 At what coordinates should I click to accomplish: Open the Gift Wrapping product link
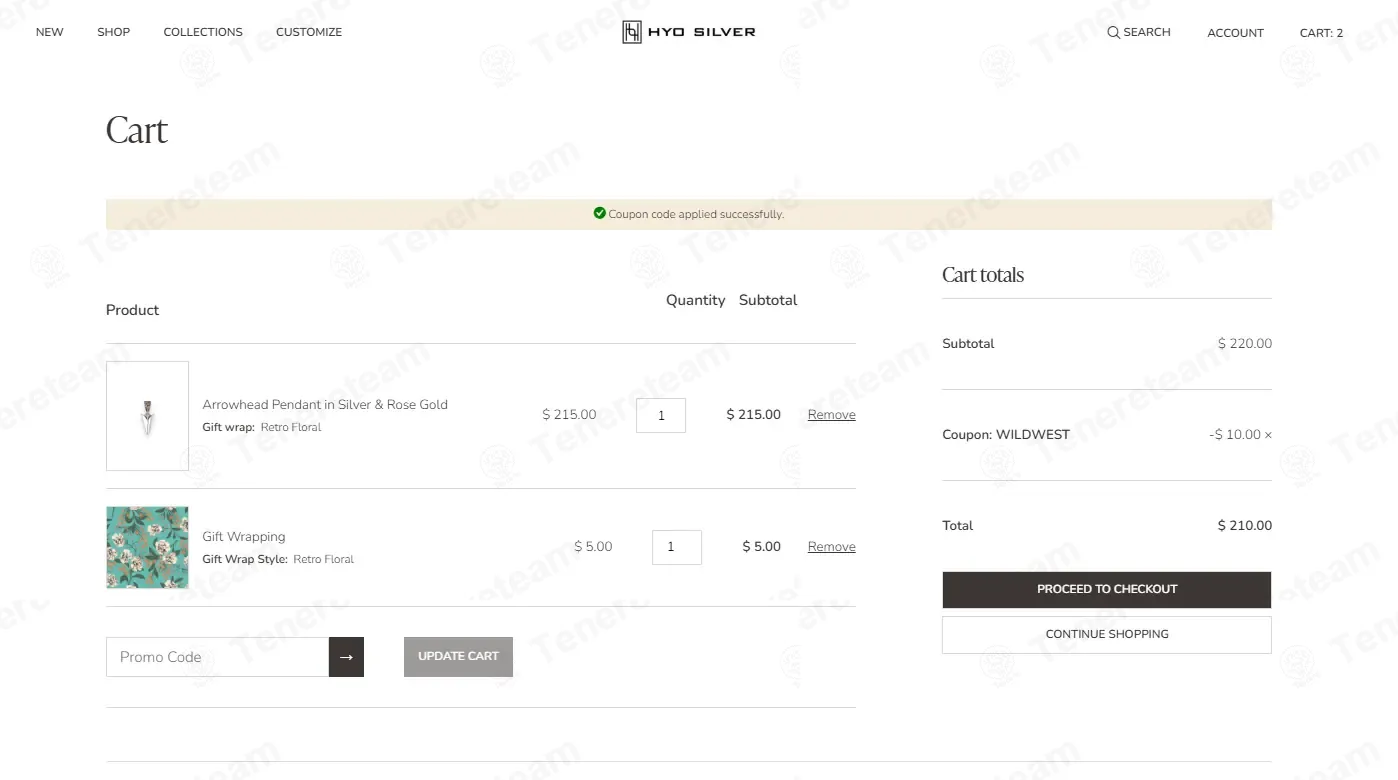click(244, 537)
